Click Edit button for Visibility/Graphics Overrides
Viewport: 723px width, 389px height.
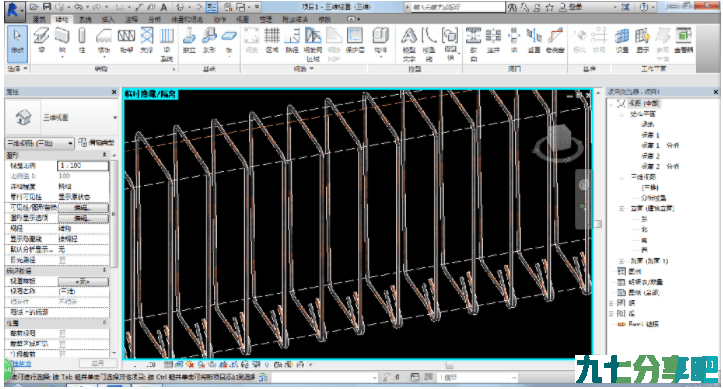[x=83, y=207]
